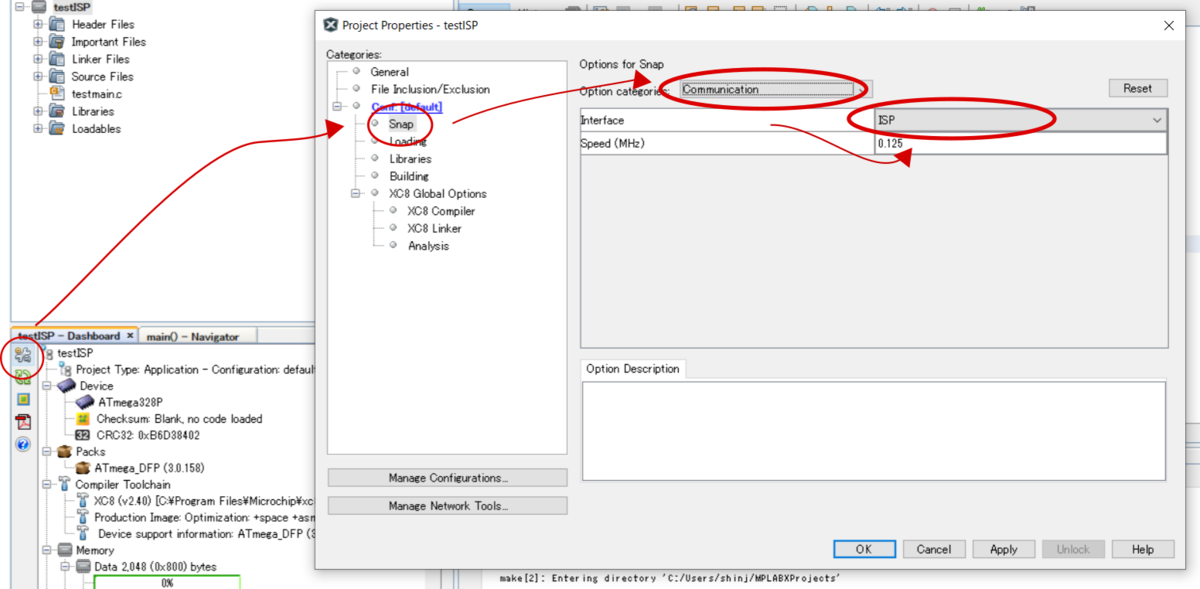This screenshot has width=1200, height=589.
Task: Click the Compiler Toolchain hammer icon
Action: click(x=66, y=485)
